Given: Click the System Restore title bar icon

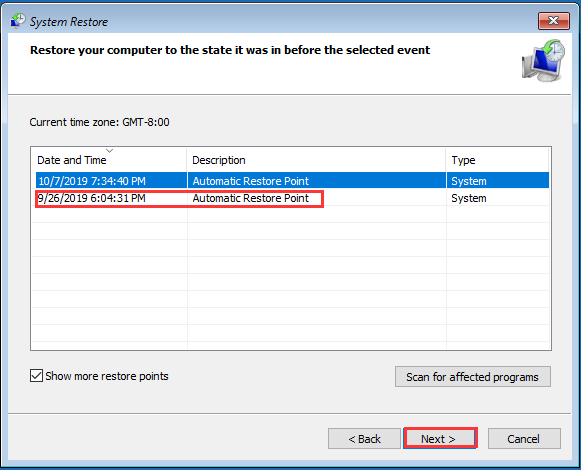Looking at the screenshot, I should 18,21.
